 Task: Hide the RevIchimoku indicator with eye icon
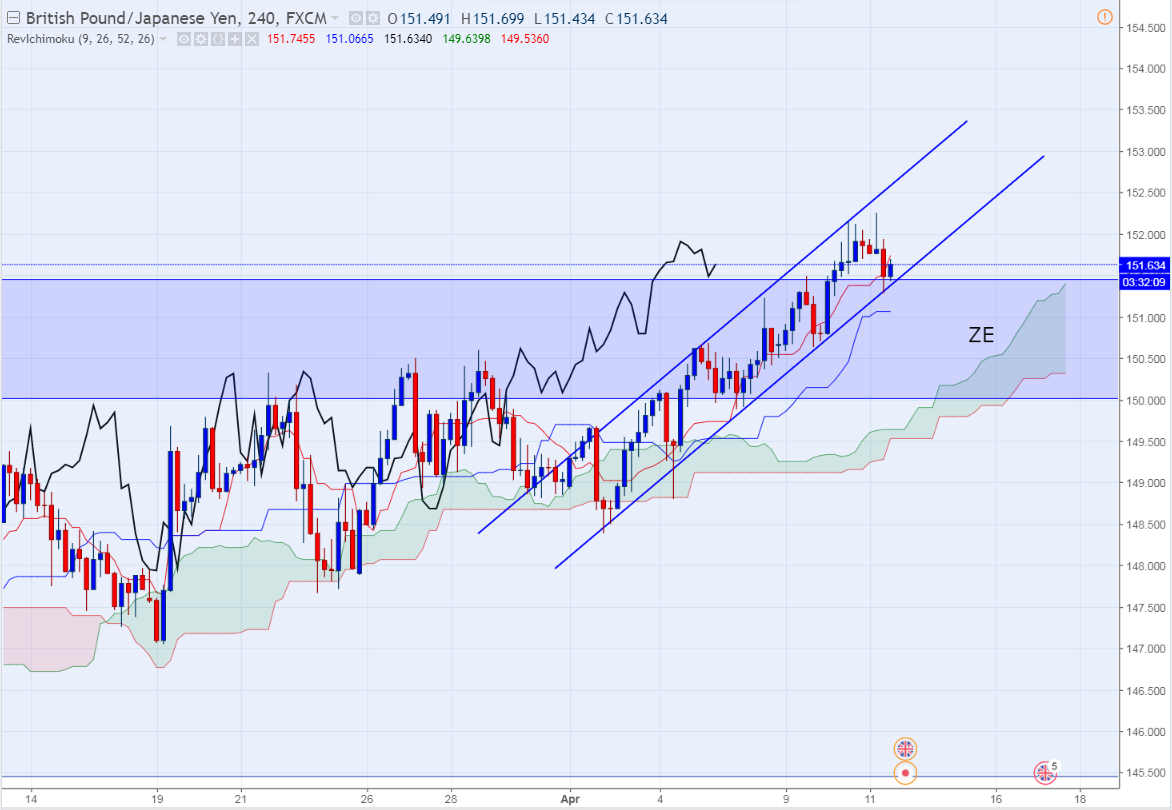point(184,39)
